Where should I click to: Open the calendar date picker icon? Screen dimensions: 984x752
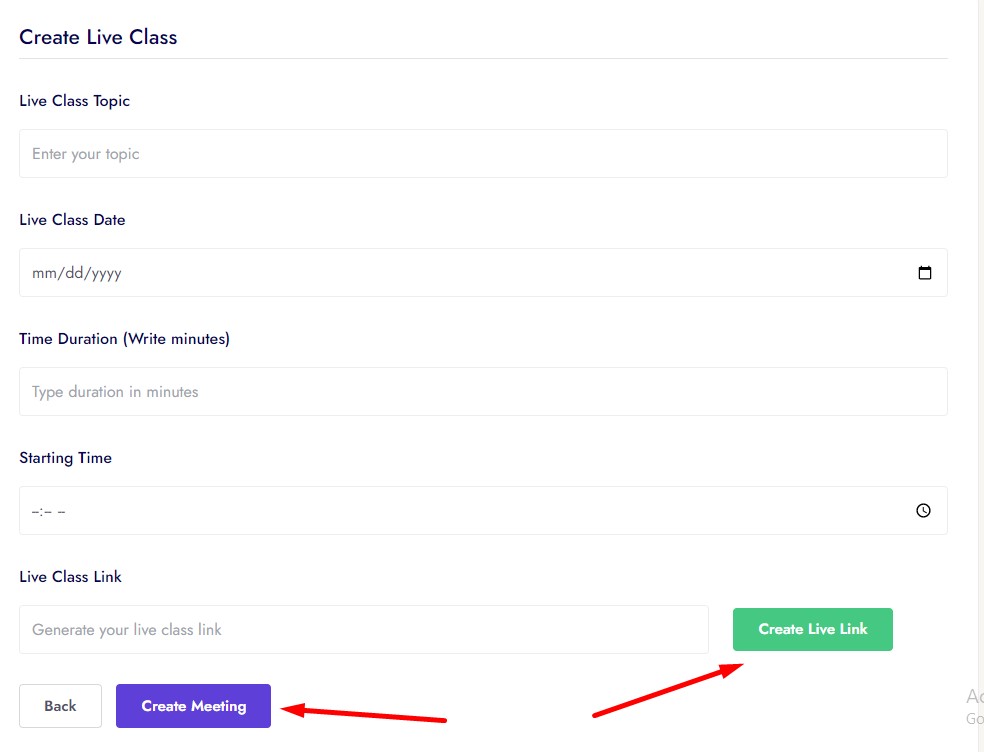point(924,273)
